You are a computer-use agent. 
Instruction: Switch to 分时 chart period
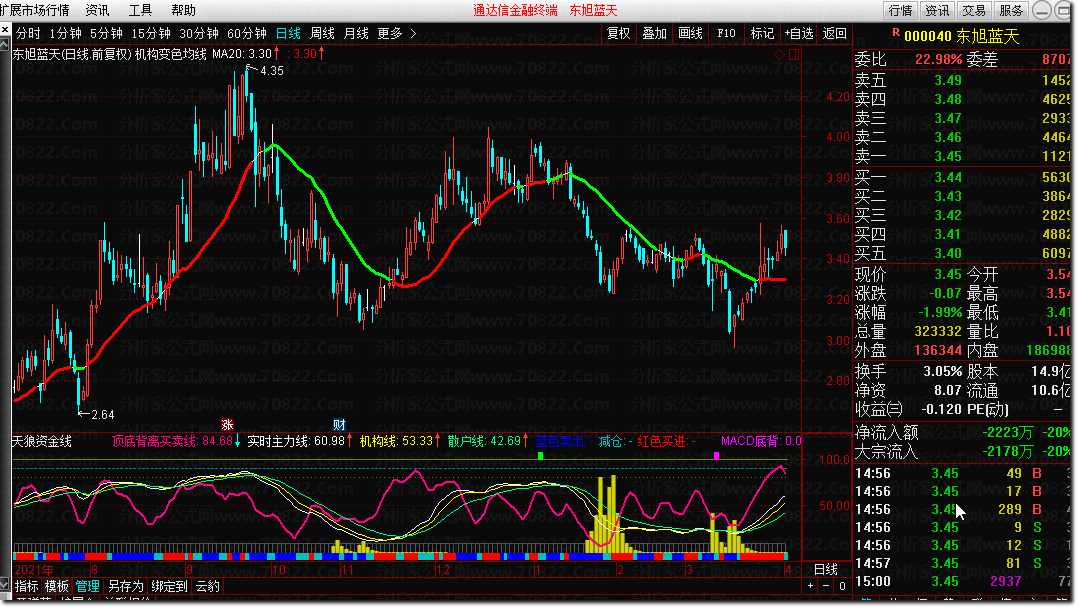[x=28, y=33]
